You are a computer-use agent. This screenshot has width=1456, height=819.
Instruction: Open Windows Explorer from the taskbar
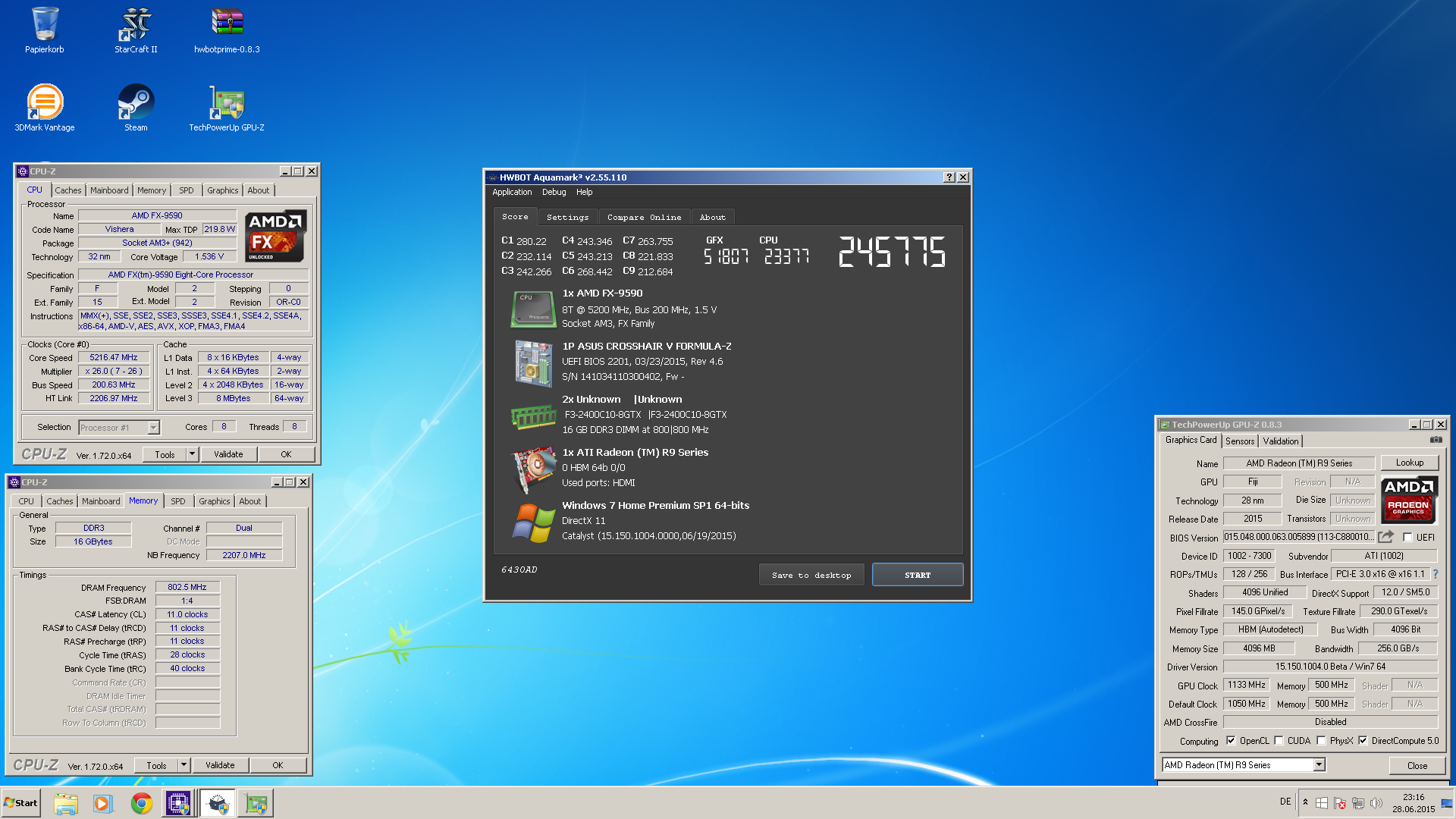click(66, 803)
